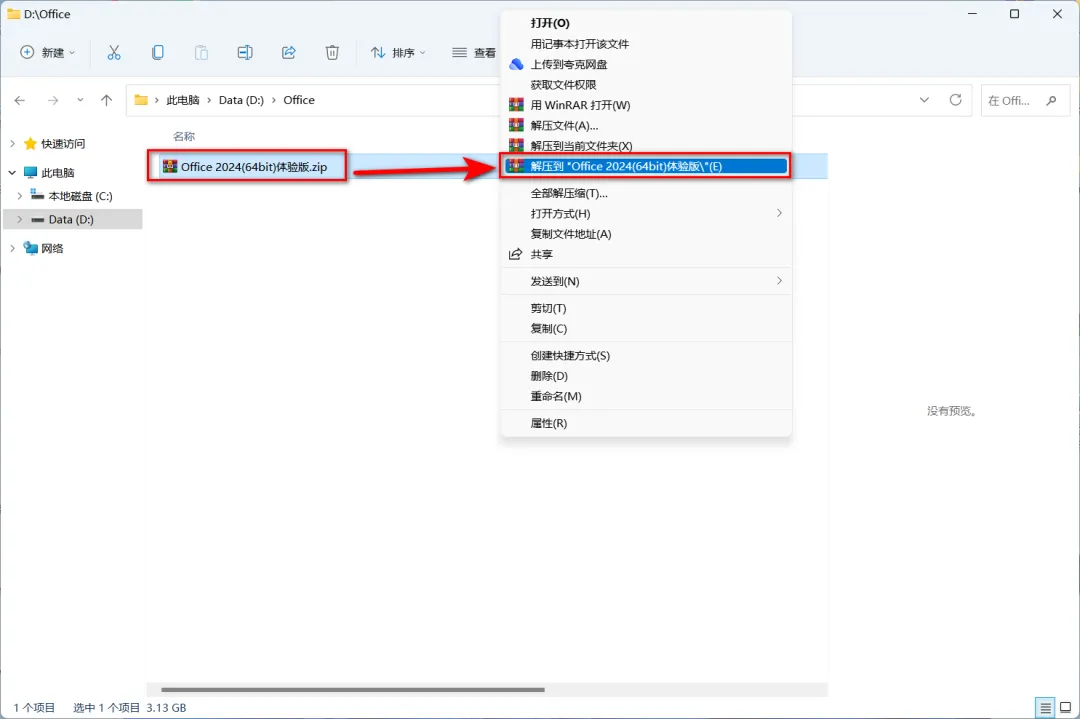Screen dimensions: 1080x719
Task: Open recent locations chevron dropdown
Action: (x=80, y=101)
